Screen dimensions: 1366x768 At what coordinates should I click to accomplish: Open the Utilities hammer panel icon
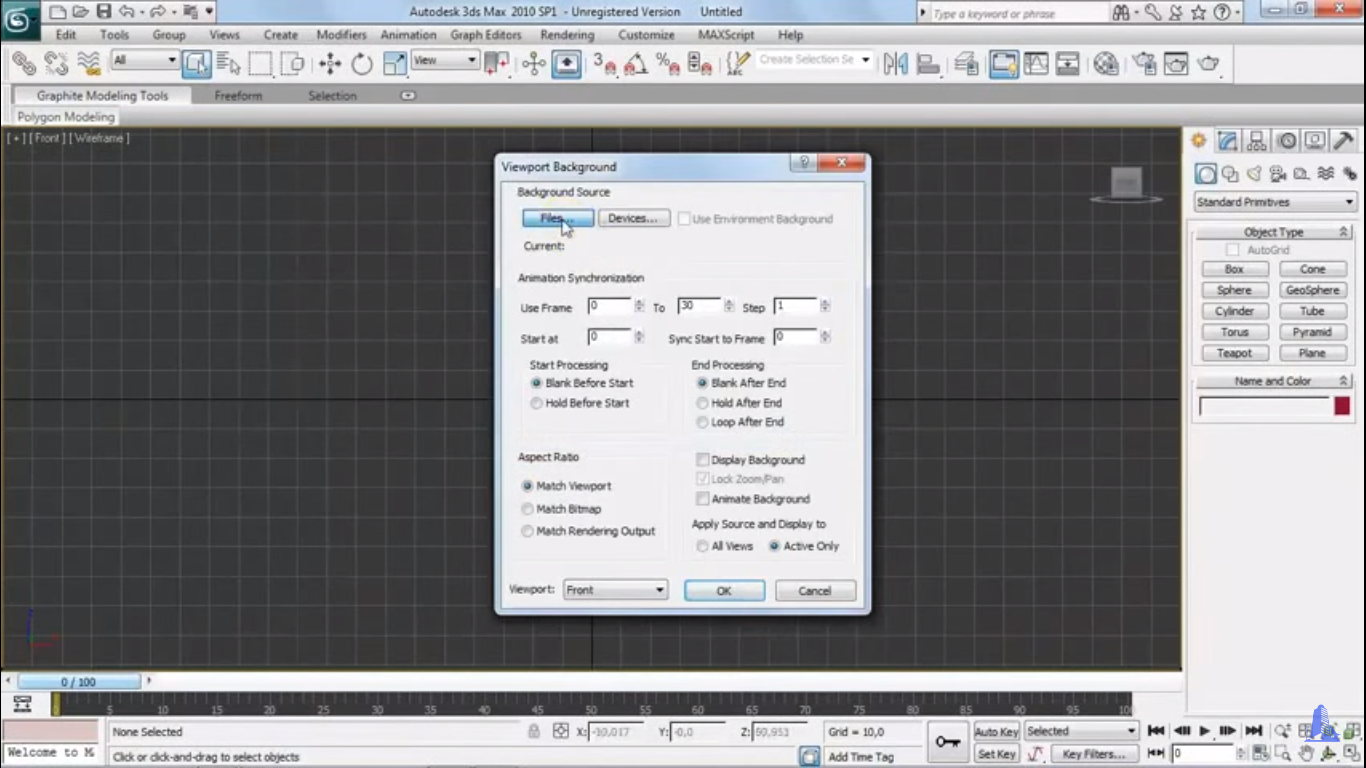click(x=1344, y=141)
